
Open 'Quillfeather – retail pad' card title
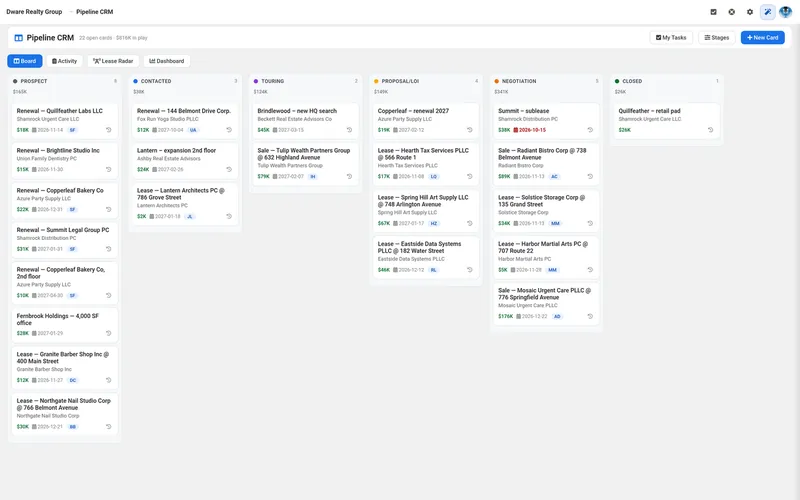point(649,111)
